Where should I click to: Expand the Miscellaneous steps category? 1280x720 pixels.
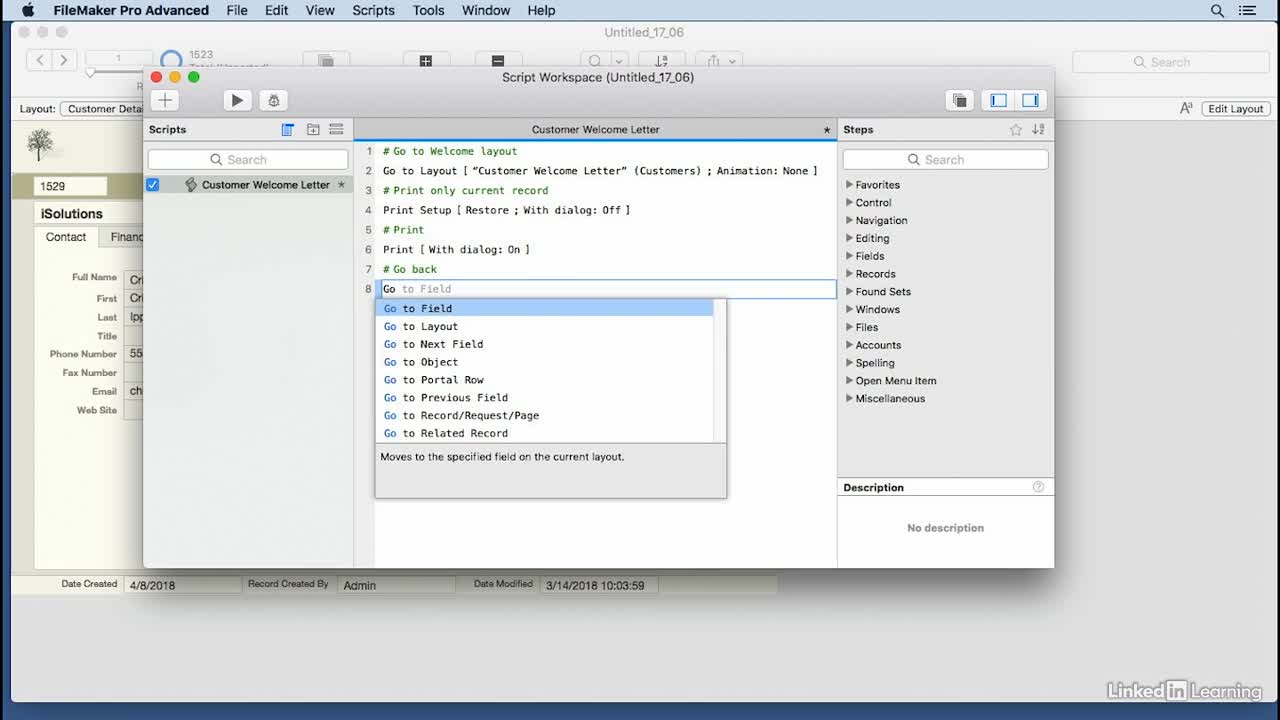[850, 399]
